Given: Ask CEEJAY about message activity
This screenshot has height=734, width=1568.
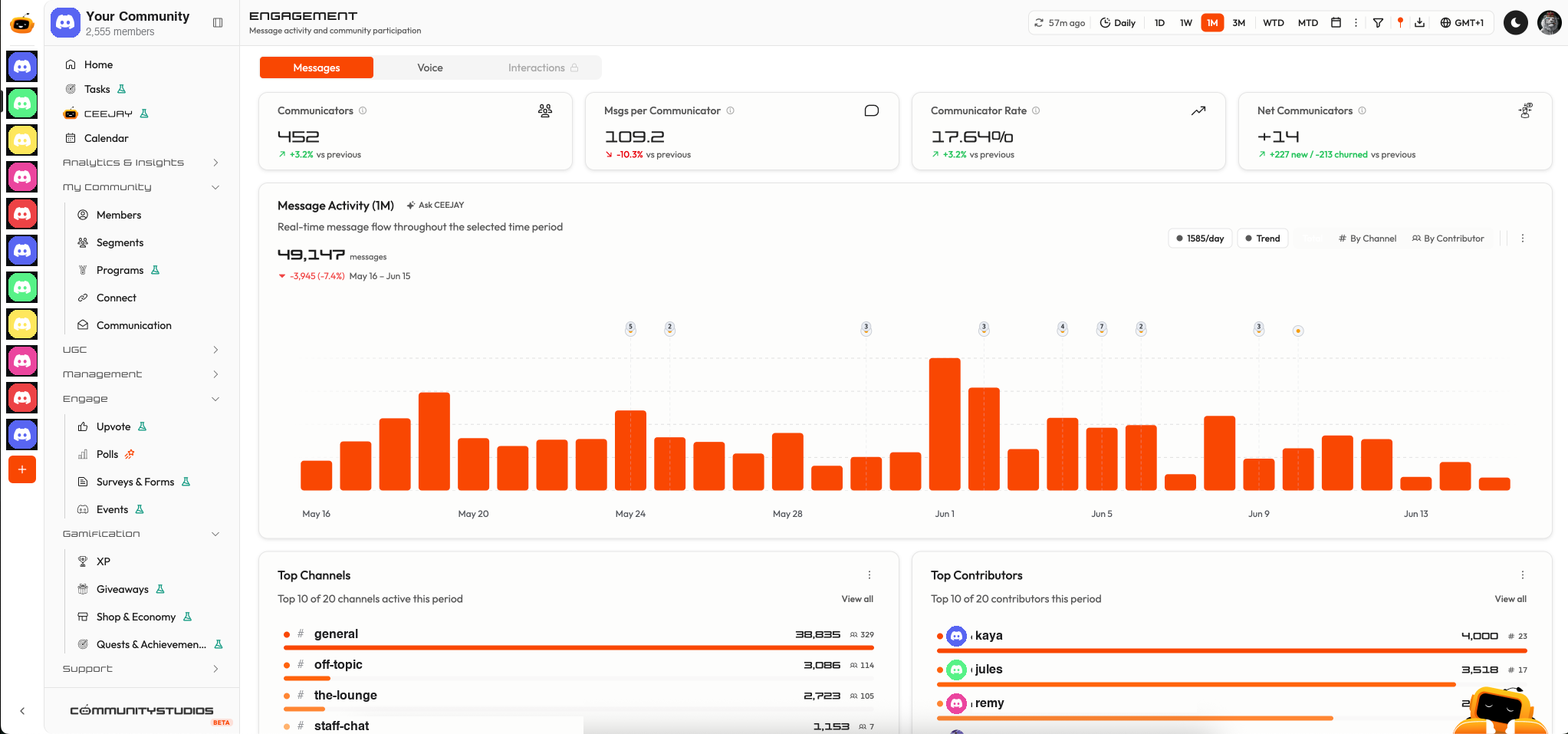Looking at the screenshot, I should point(436,205).
